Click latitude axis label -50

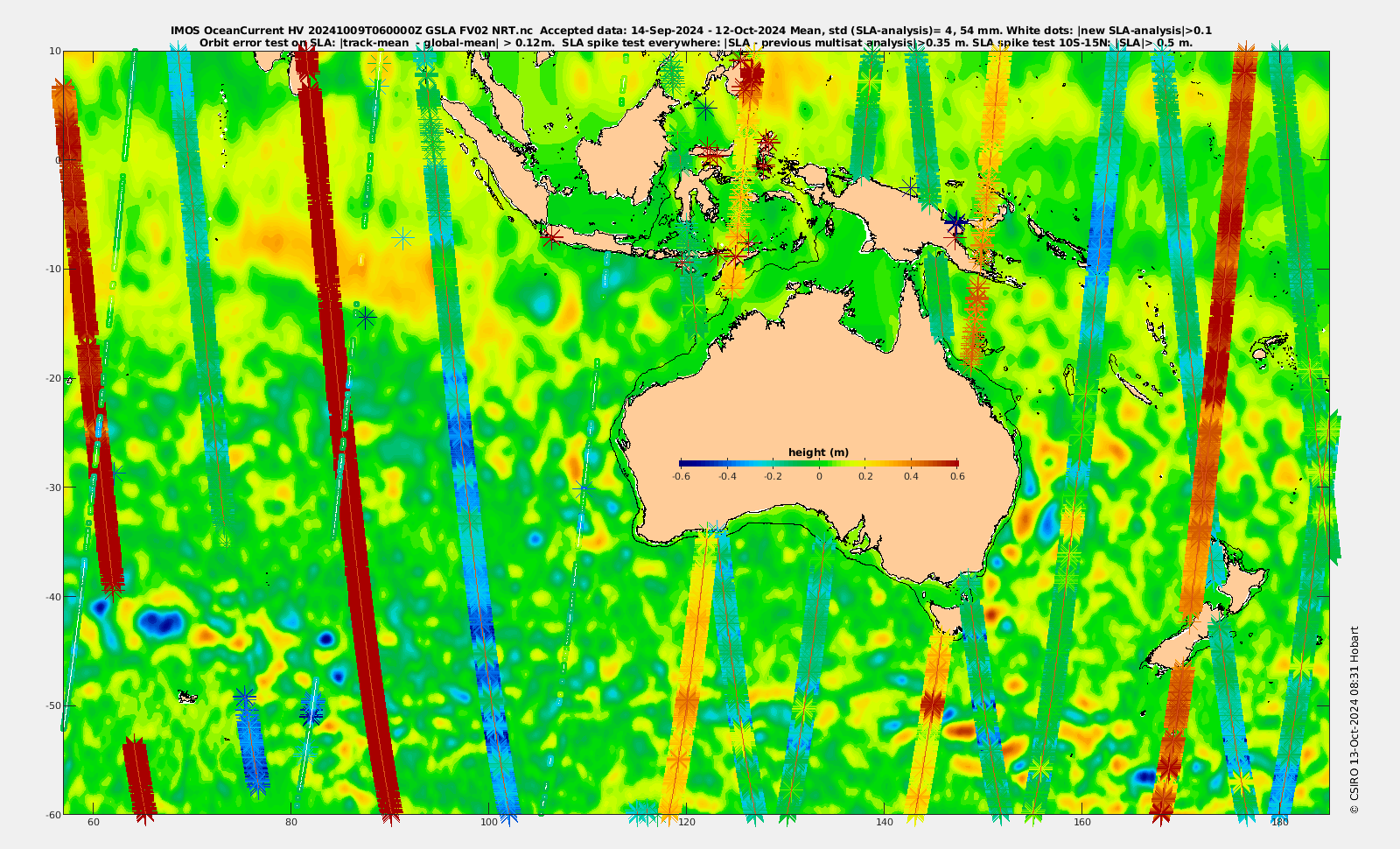tap(52, 705)
